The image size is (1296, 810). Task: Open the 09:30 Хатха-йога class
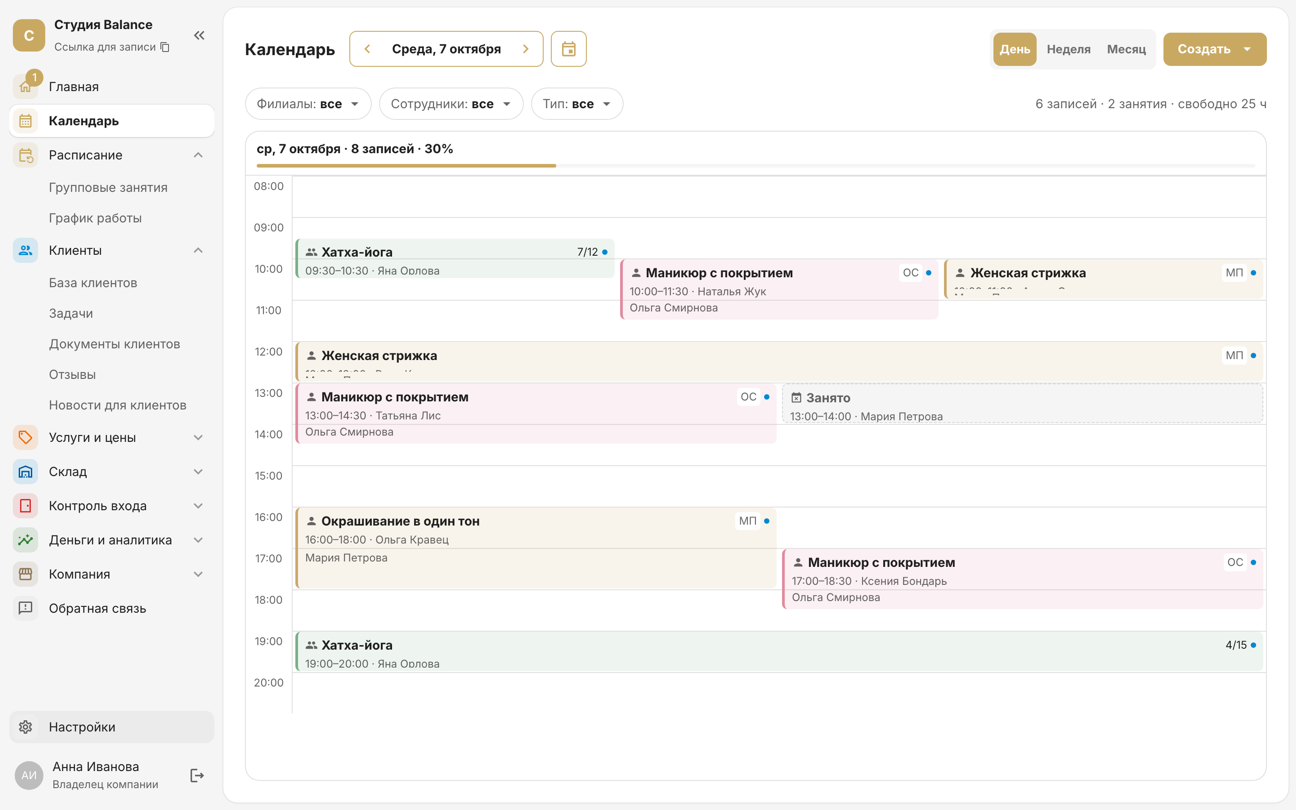(x=455, y=259)
